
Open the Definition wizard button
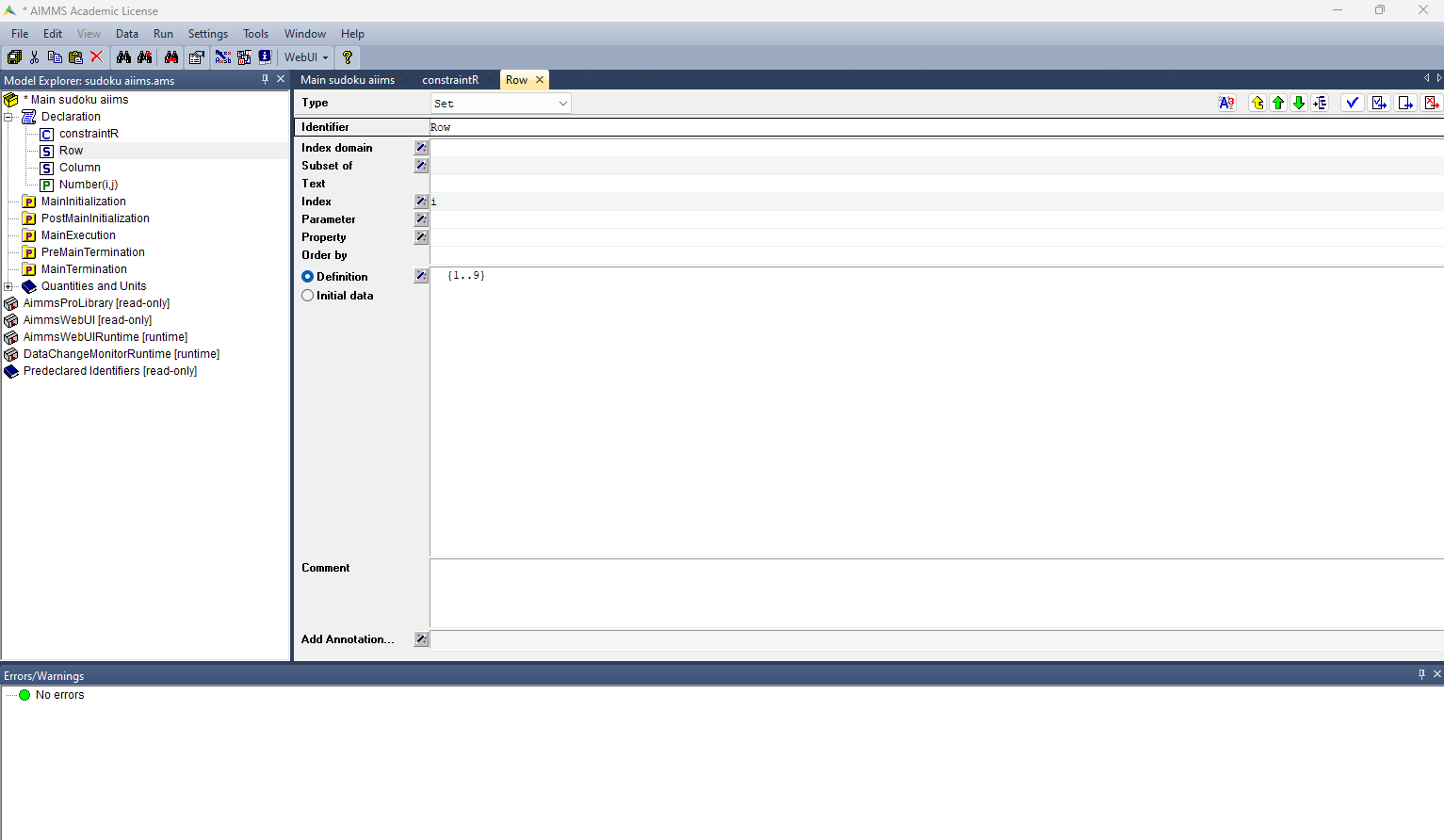[421, 276]
